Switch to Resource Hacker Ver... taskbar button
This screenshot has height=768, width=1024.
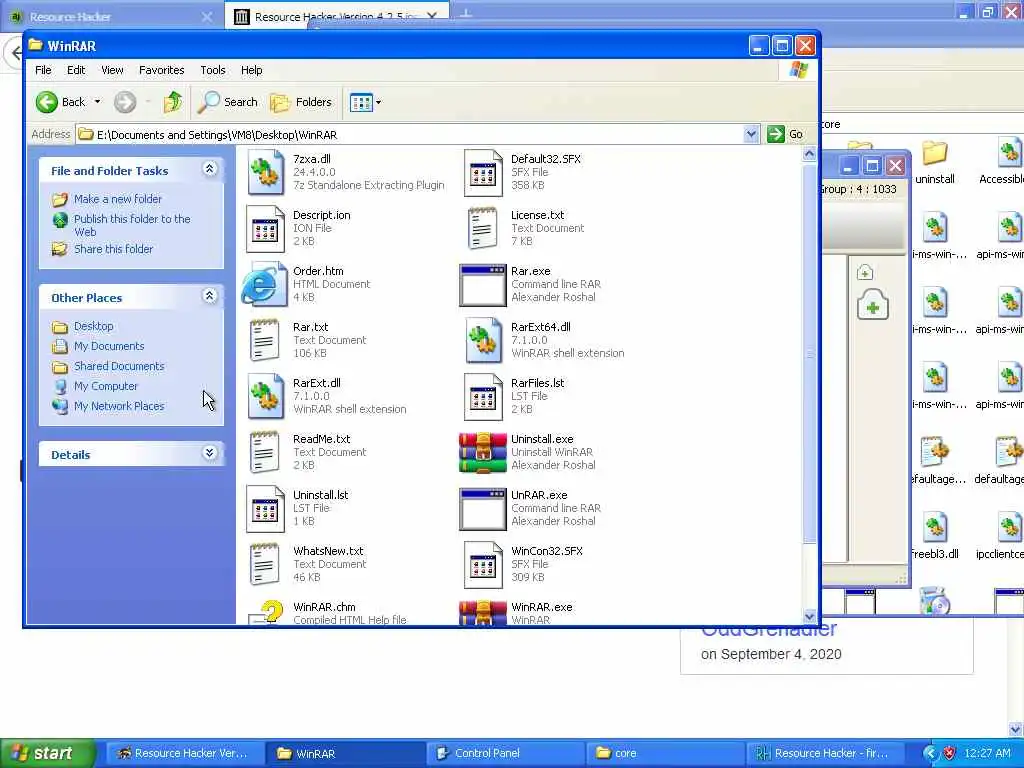coord(185,753)
